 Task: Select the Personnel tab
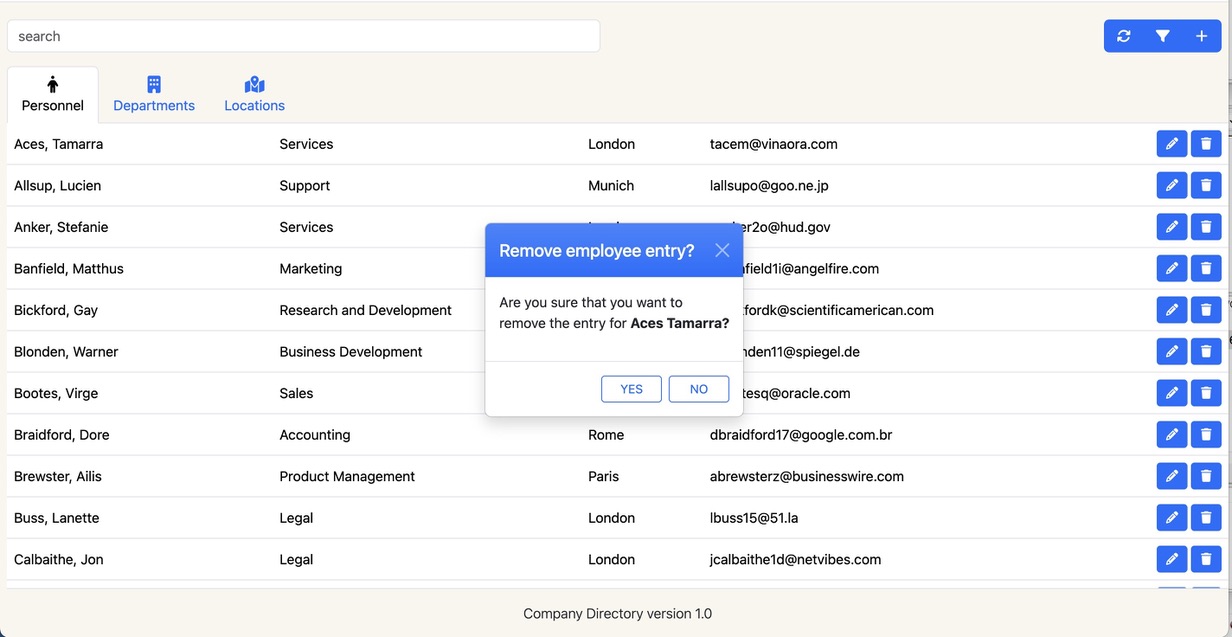click(53, 95)
